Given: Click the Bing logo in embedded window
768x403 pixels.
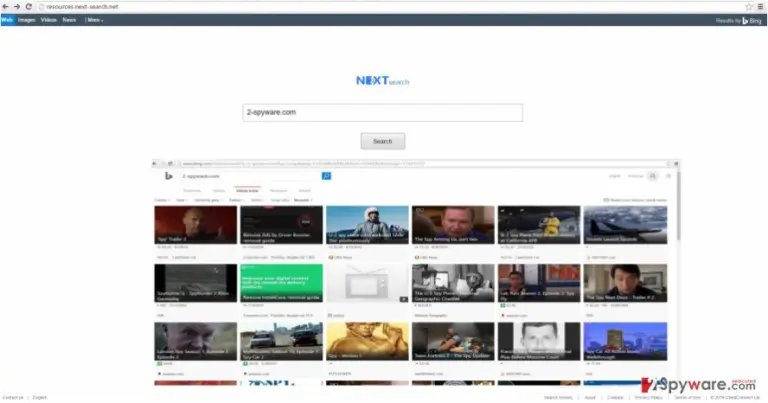Looking at the screenshot, I should (168, 176).
